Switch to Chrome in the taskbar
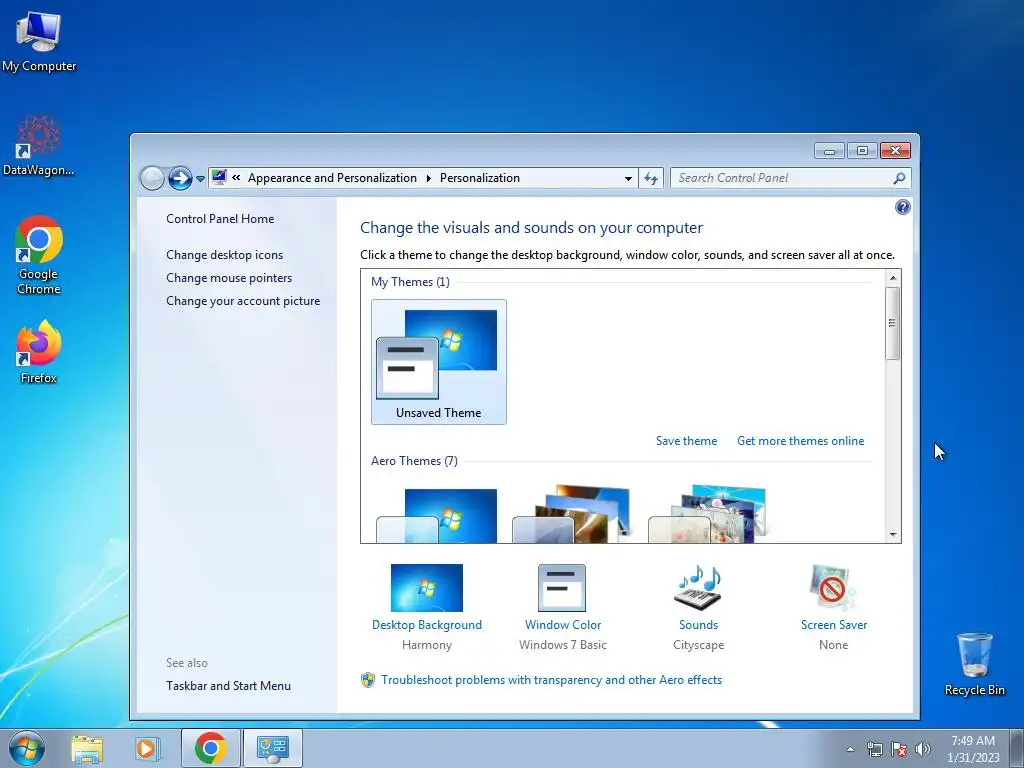The image size is (1024, 768). click(210, 748)
